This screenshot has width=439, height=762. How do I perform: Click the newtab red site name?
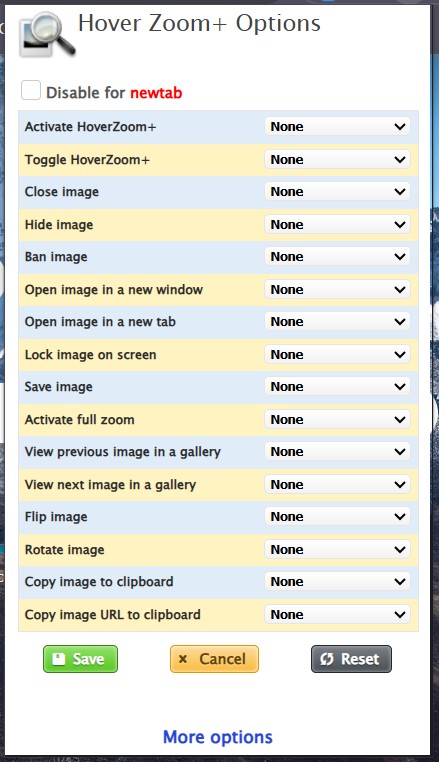click(156, 92)
